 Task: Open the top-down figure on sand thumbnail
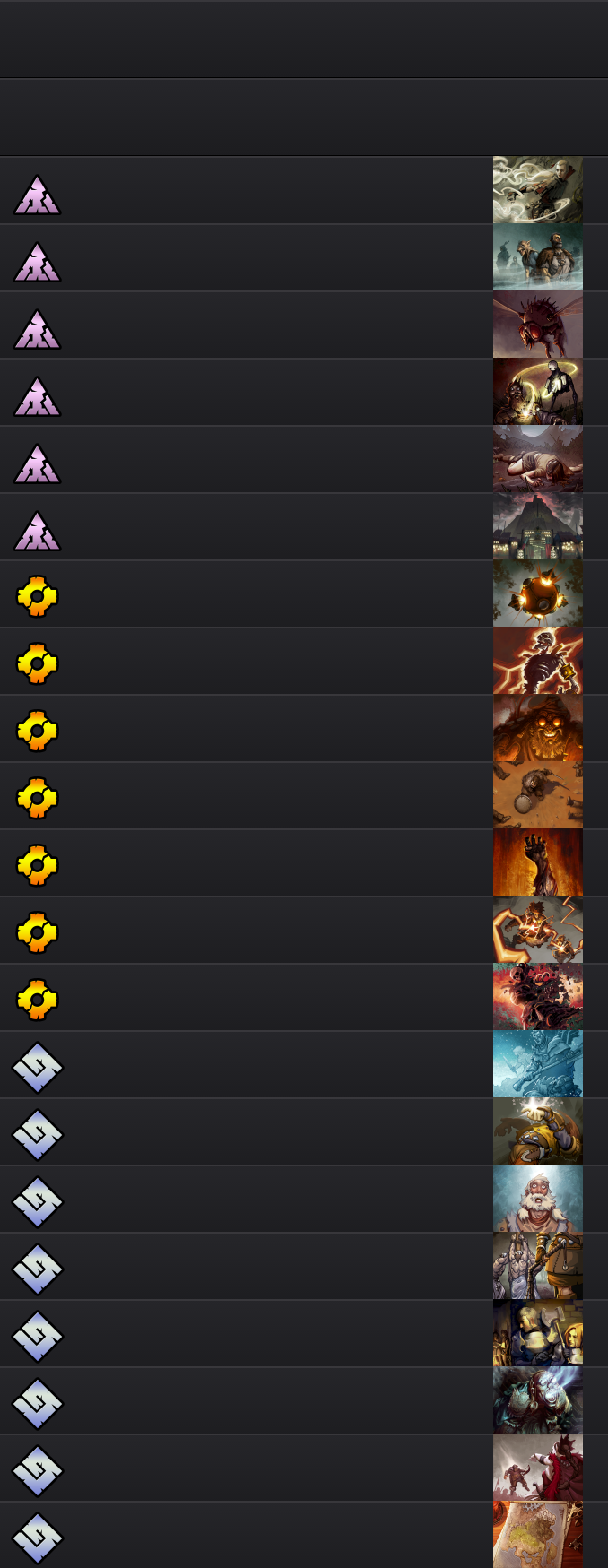538,795
